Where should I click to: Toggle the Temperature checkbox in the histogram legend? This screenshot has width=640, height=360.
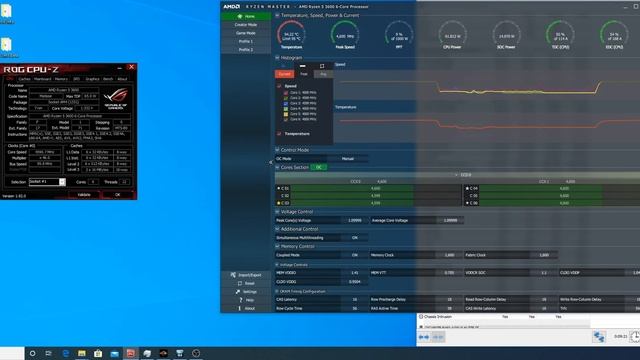coord(279,133)
